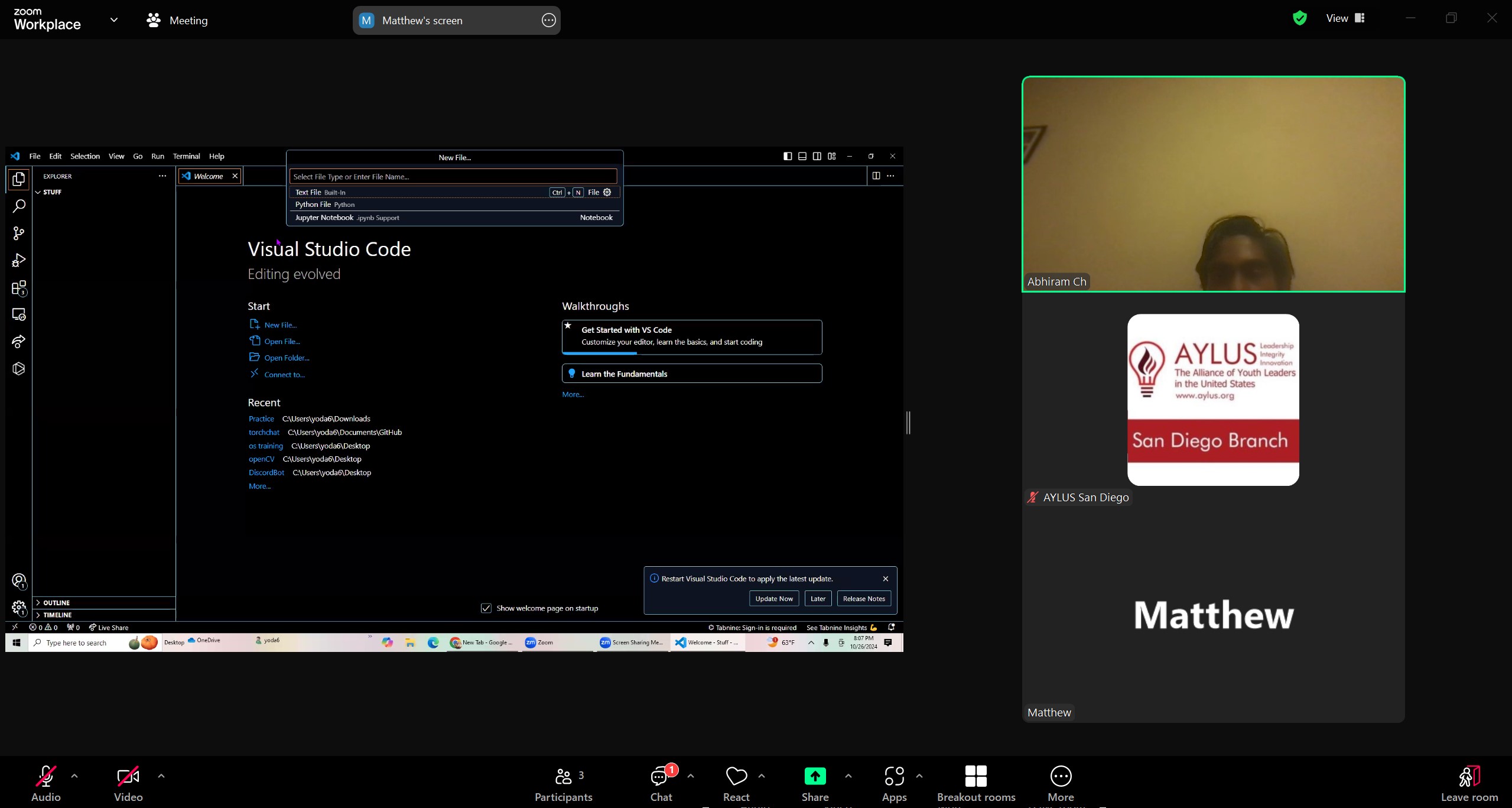Click the split editor right icon

pos(876,176)
